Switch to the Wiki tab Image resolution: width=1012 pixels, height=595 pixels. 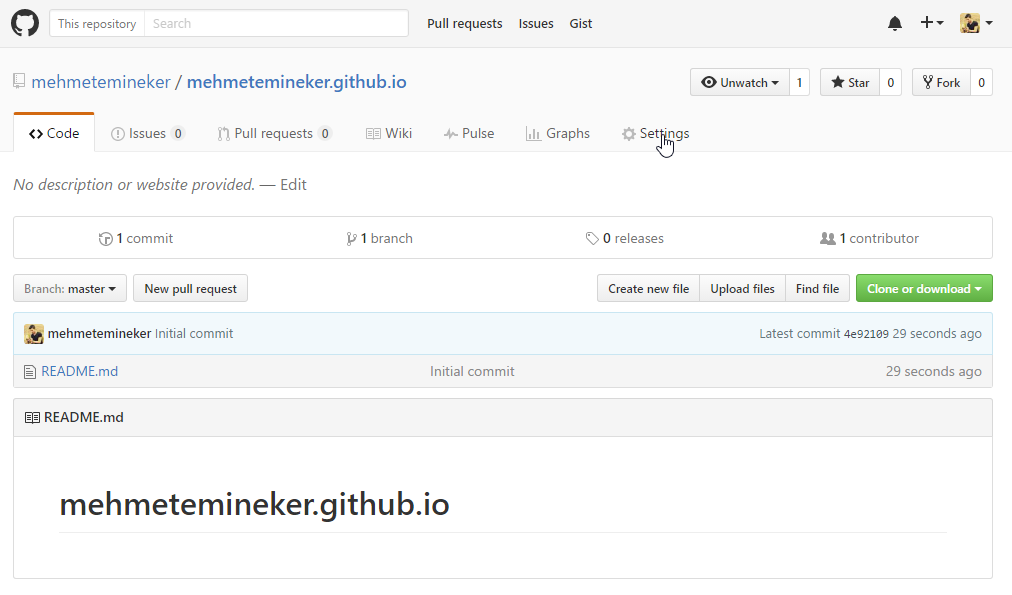point(389,133)
